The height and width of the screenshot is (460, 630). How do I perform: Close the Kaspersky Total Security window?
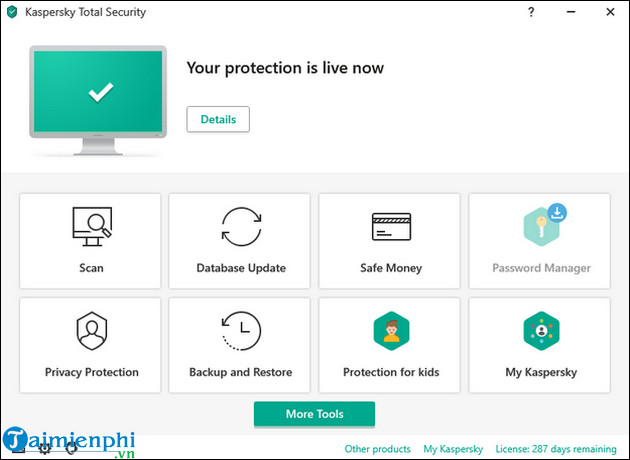[x=610, y=12]
